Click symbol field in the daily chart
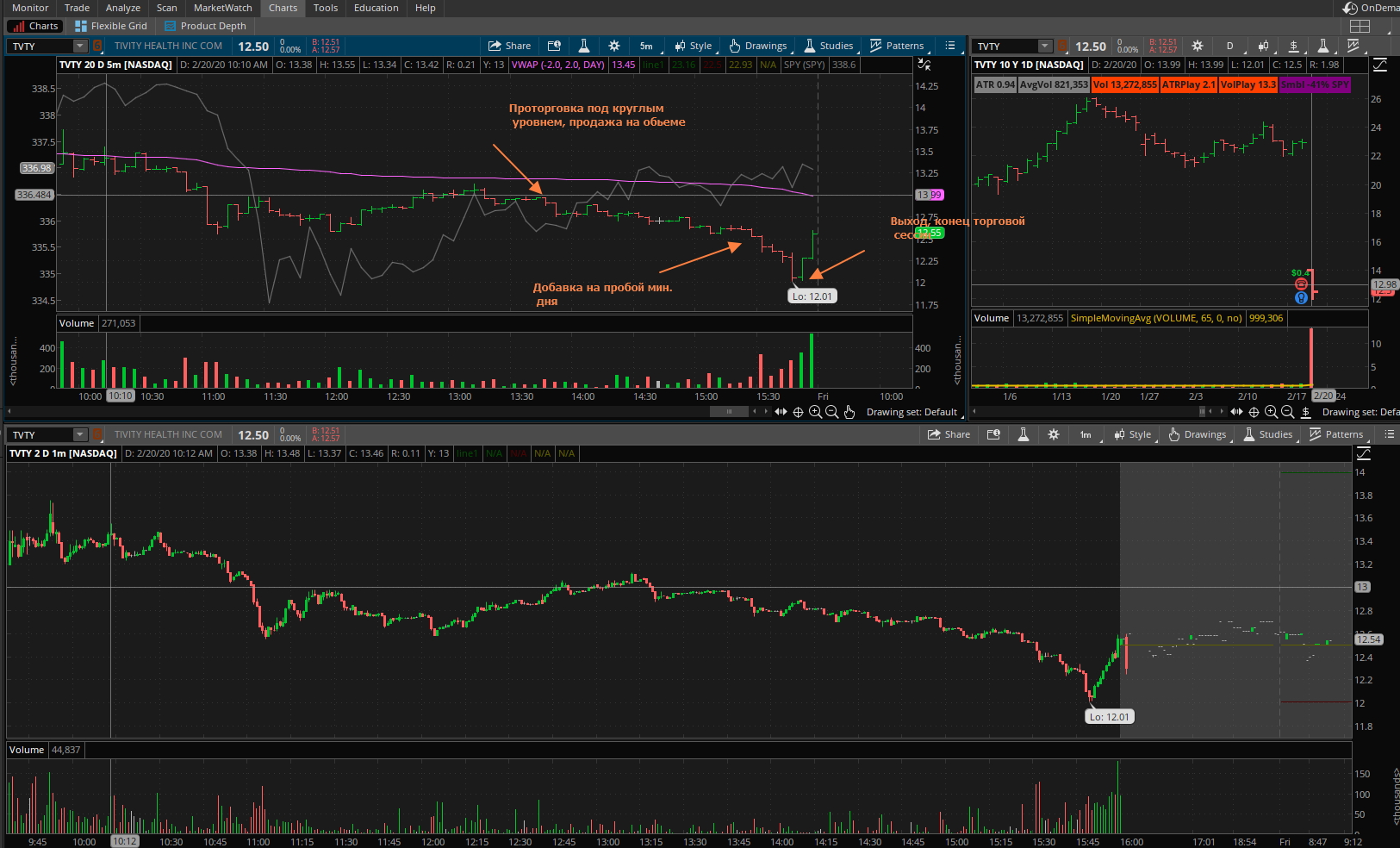Screen dimensions: 1400x848 1005,47
